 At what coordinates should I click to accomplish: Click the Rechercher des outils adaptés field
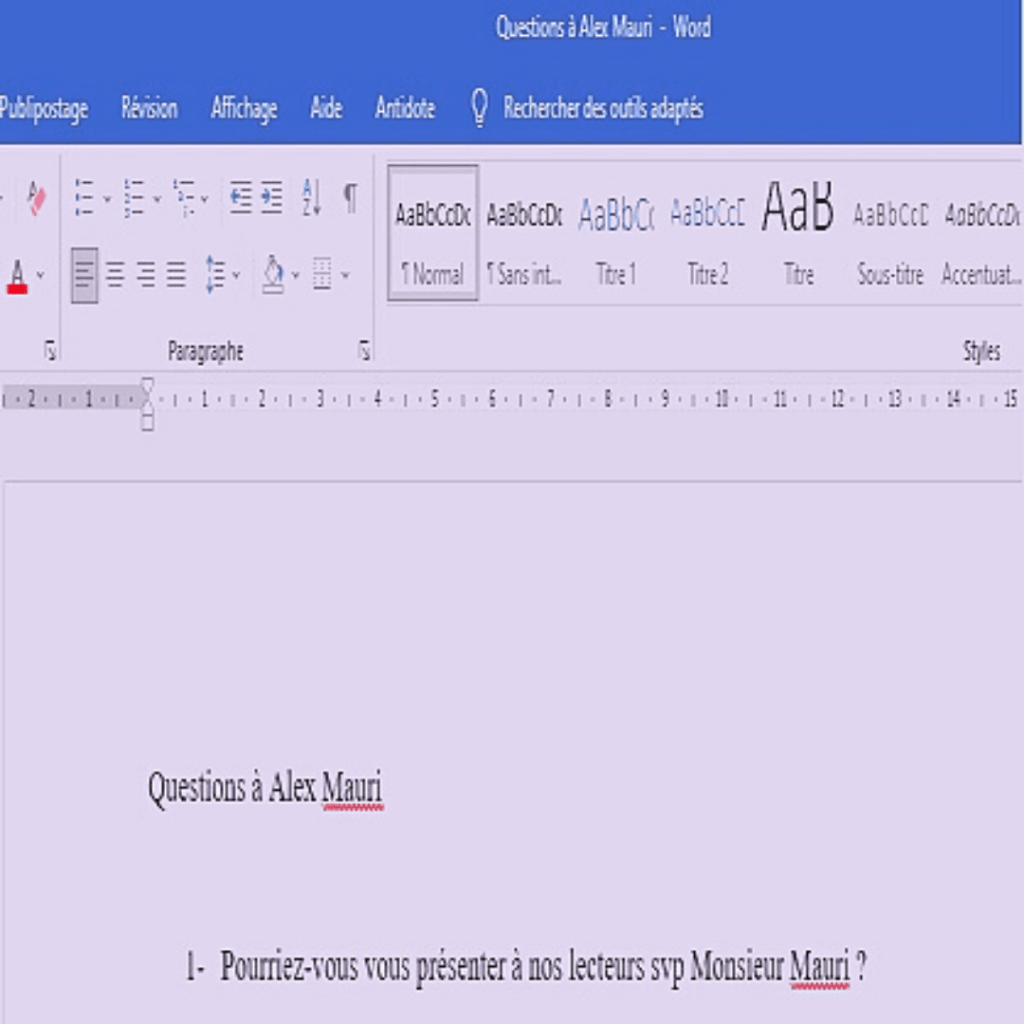602,108
